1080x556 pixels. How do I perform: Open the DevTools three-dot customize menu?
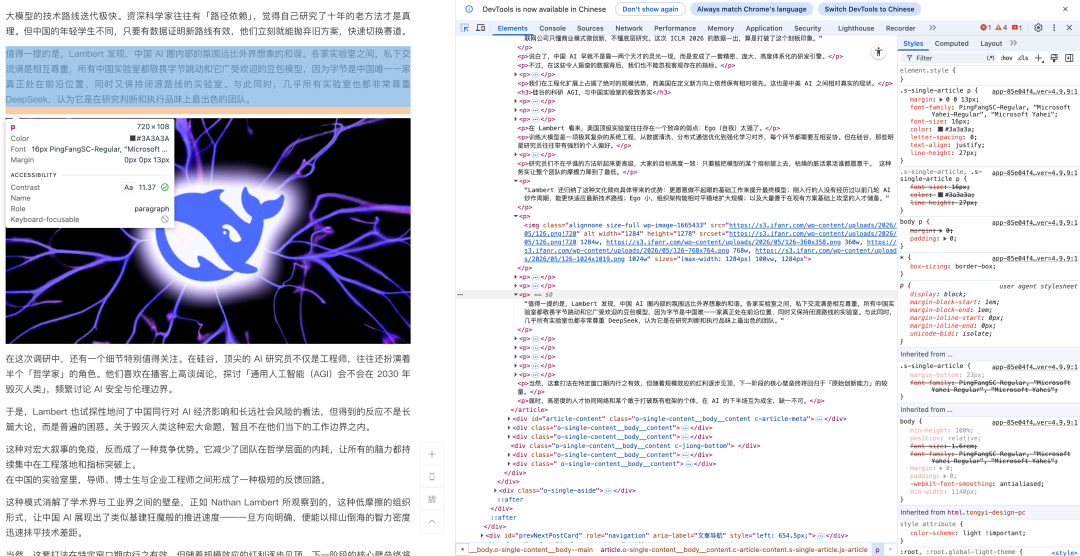point(1053,28)
